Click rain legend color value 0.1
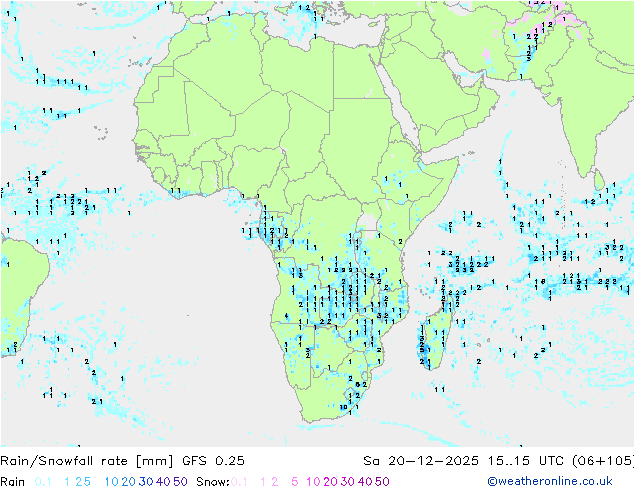 click(43, 482)
